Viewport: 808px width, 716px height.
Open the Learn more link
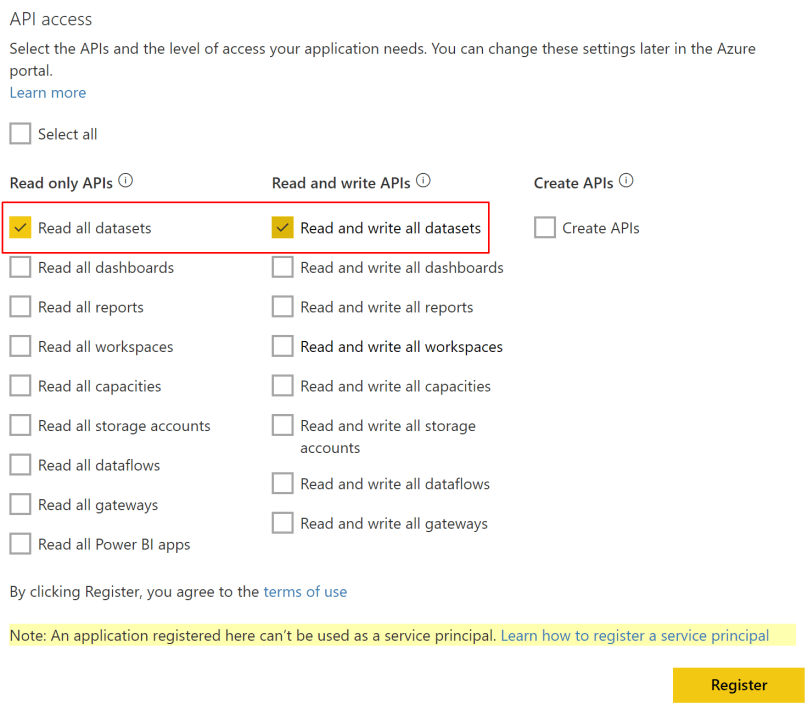click(x=47, y=92)
